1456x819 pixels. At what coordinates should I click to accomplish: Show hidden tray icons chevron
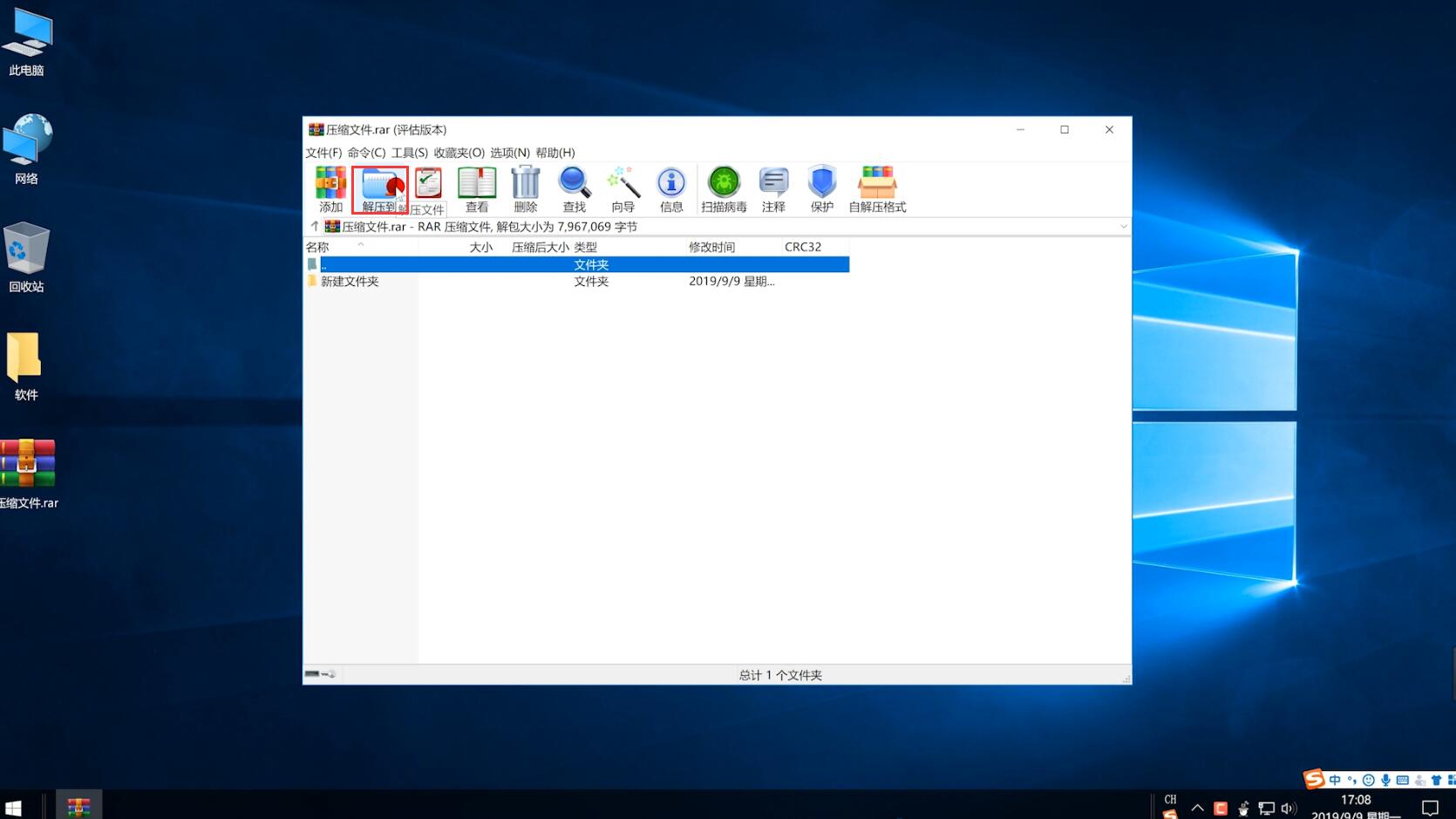pos(1197,809)
